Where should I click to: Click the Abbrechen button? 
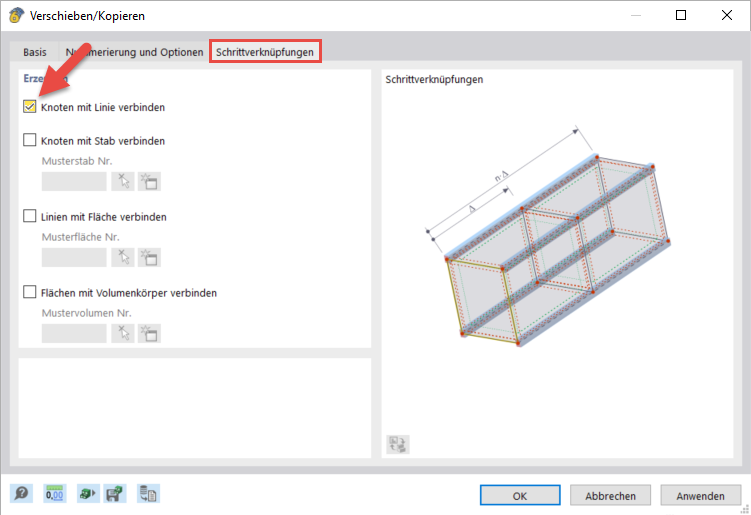pos(610,495)
